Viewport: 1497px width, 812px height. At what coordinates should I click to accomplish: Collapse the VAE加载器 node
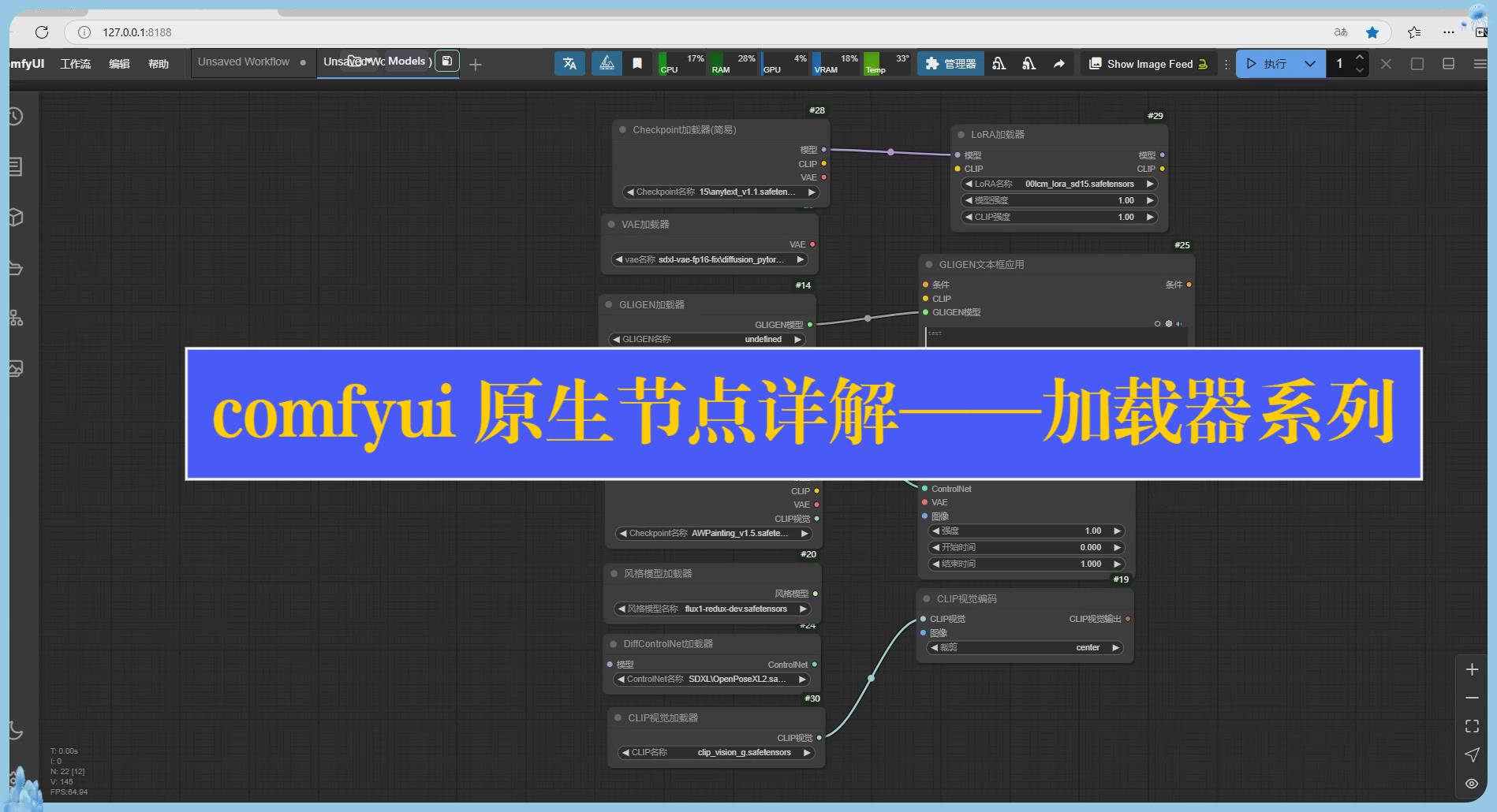(611, 225)
